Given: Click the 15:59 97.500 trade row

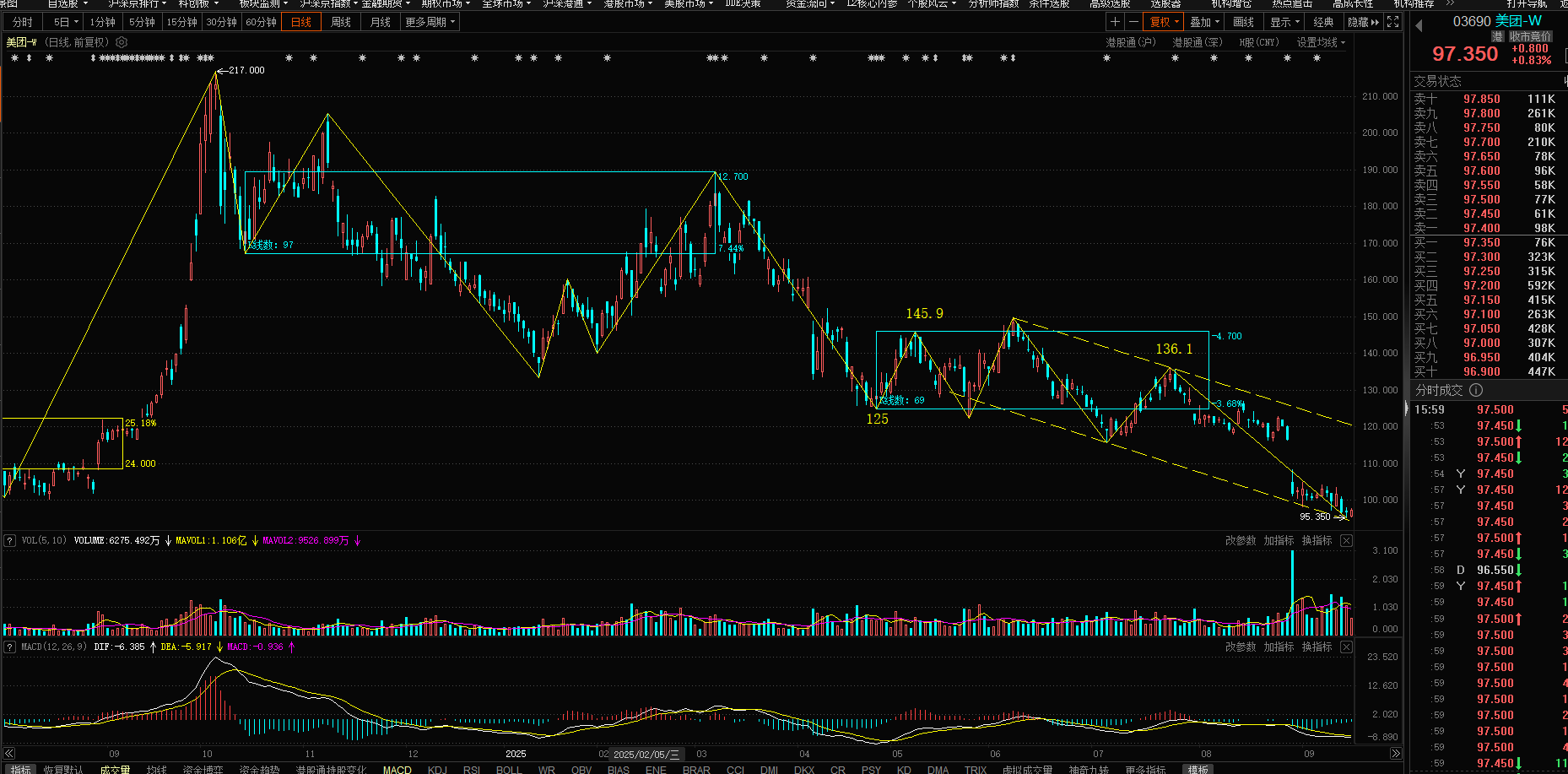Looking at the screenshot, I should [x=1489, y=409].
